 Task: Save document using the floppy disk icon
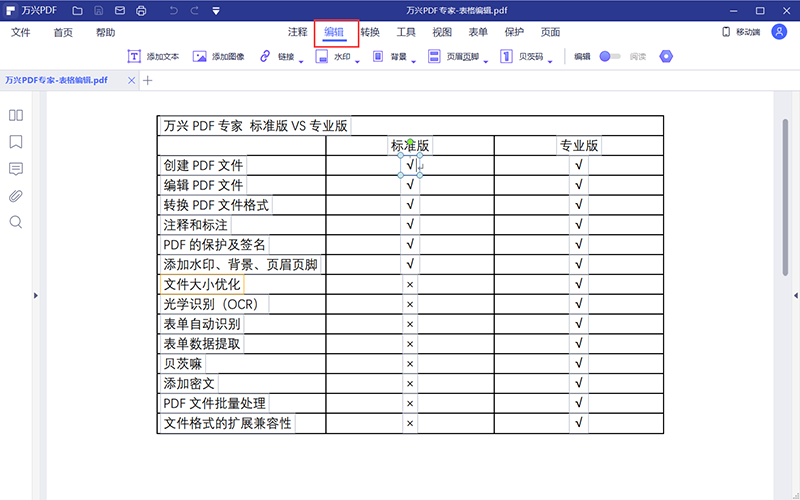click(x=99, y=11)
